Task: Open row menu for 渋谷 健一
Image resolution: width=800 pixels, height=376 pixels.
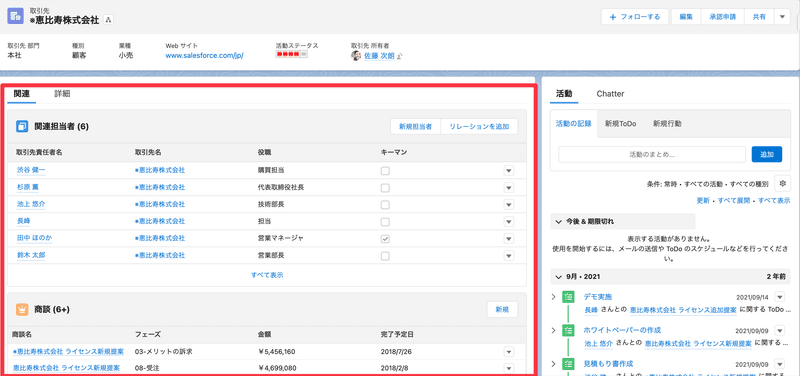Action: pos(509,171)
